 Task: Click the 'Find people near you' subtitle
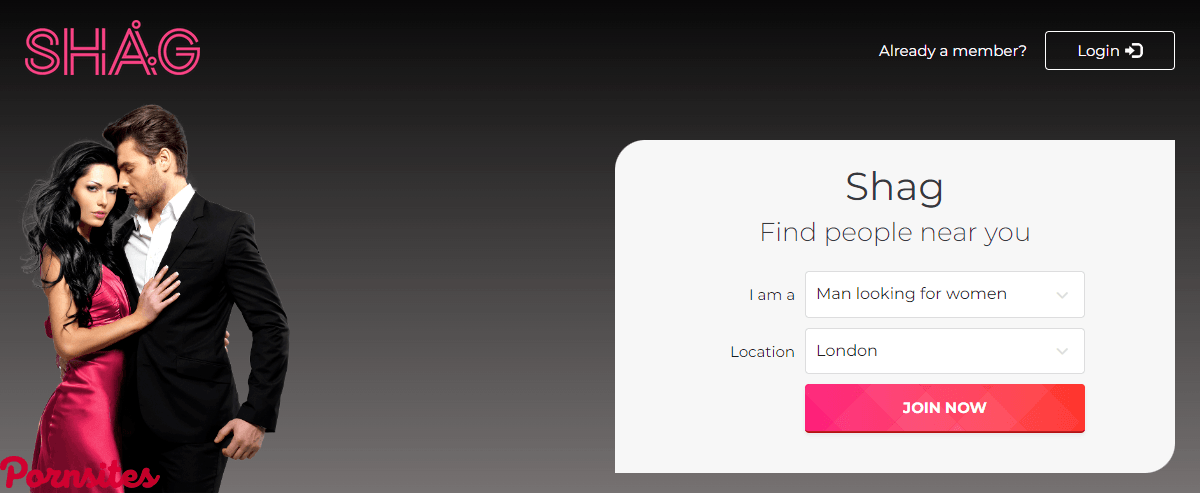tap(894, 233)
